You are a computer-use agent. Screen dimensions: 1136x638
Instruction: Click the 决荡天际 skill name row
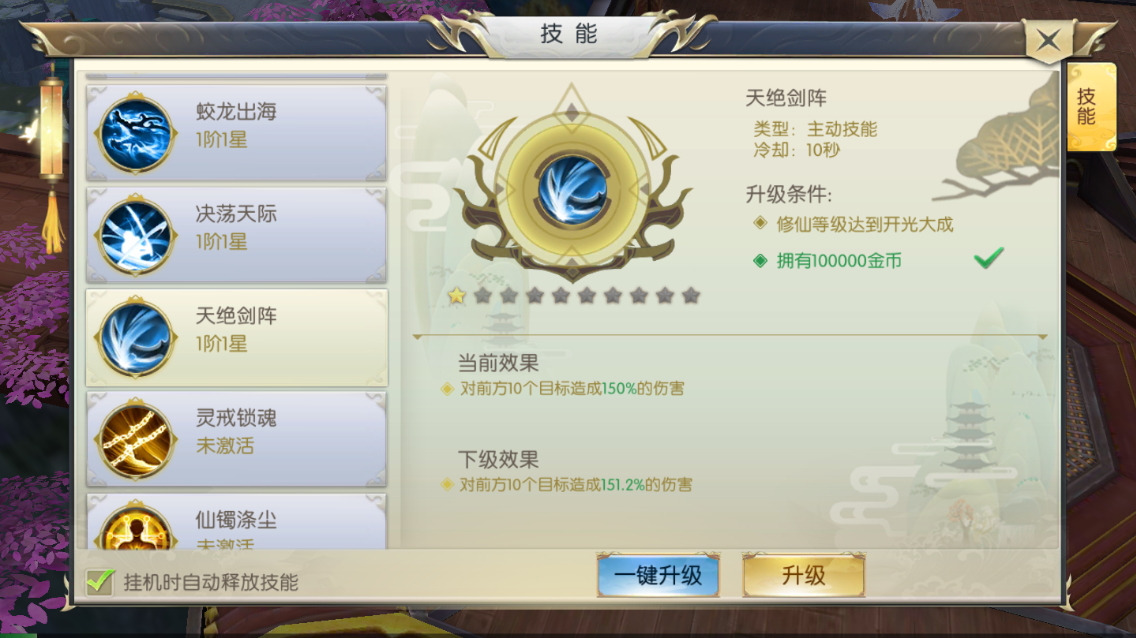(236, 235)
